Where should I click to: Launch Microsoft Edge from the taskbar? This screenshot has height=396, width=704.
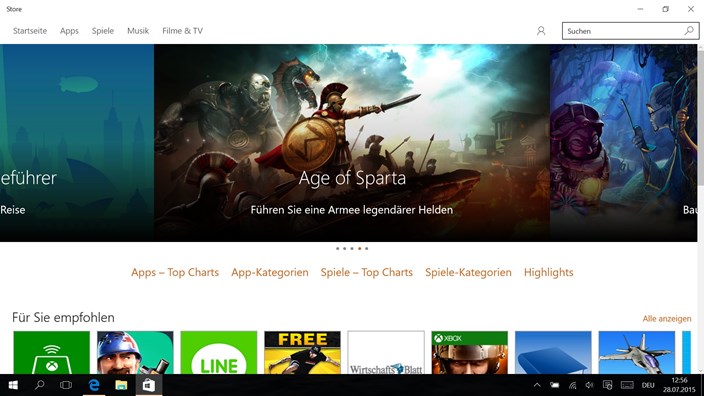coord(94,385)
